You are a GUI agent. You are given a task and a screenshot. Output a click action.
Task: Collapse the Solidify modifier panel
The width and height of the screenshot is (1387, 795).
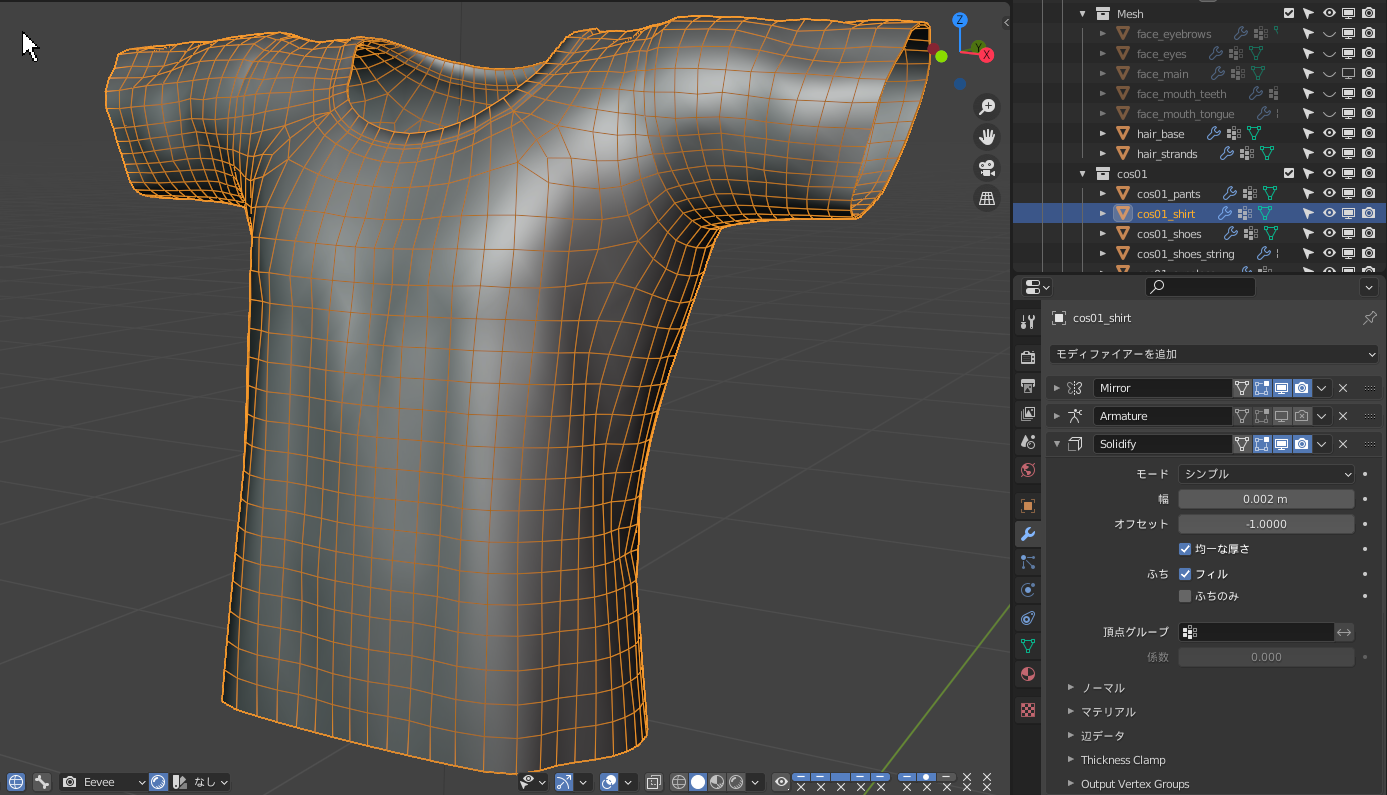coord(1057,444)
